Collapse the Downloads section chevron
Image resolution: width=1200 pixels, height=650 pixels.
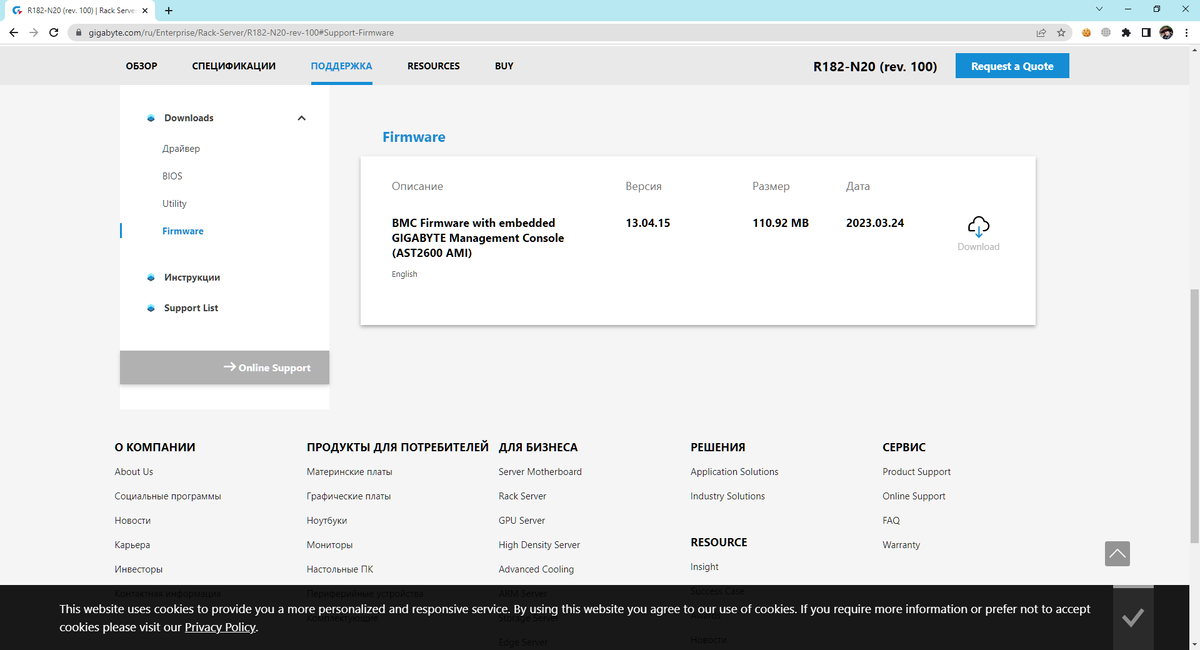point(301,118)
